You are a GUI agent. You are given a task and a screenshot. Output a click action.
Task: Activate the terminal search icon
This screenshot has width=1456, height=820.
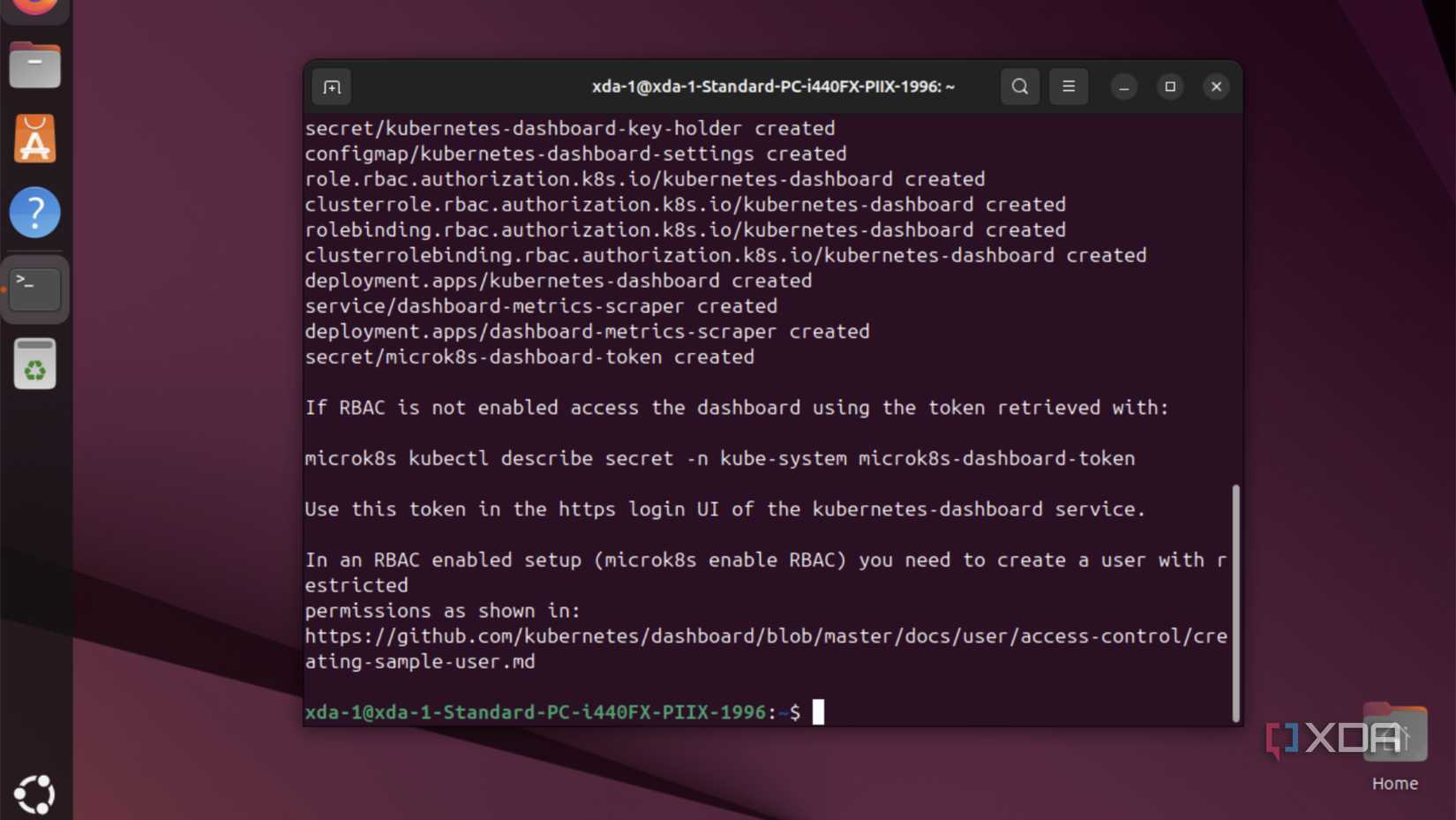[1020, 87]
